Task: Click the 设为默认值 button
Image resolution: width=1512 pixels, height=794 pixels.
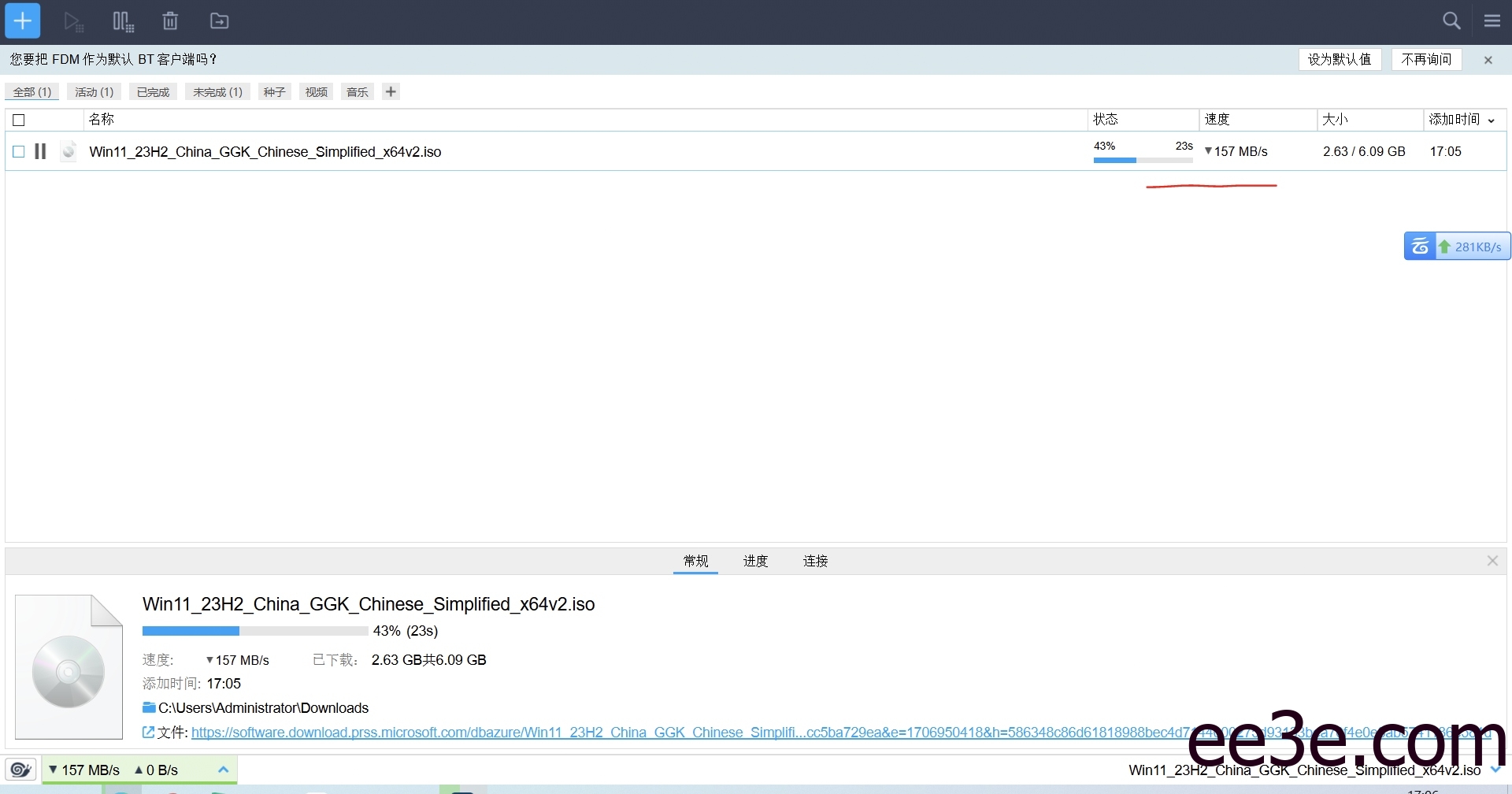Action: pyautogui.click(x=1339, y=59)
